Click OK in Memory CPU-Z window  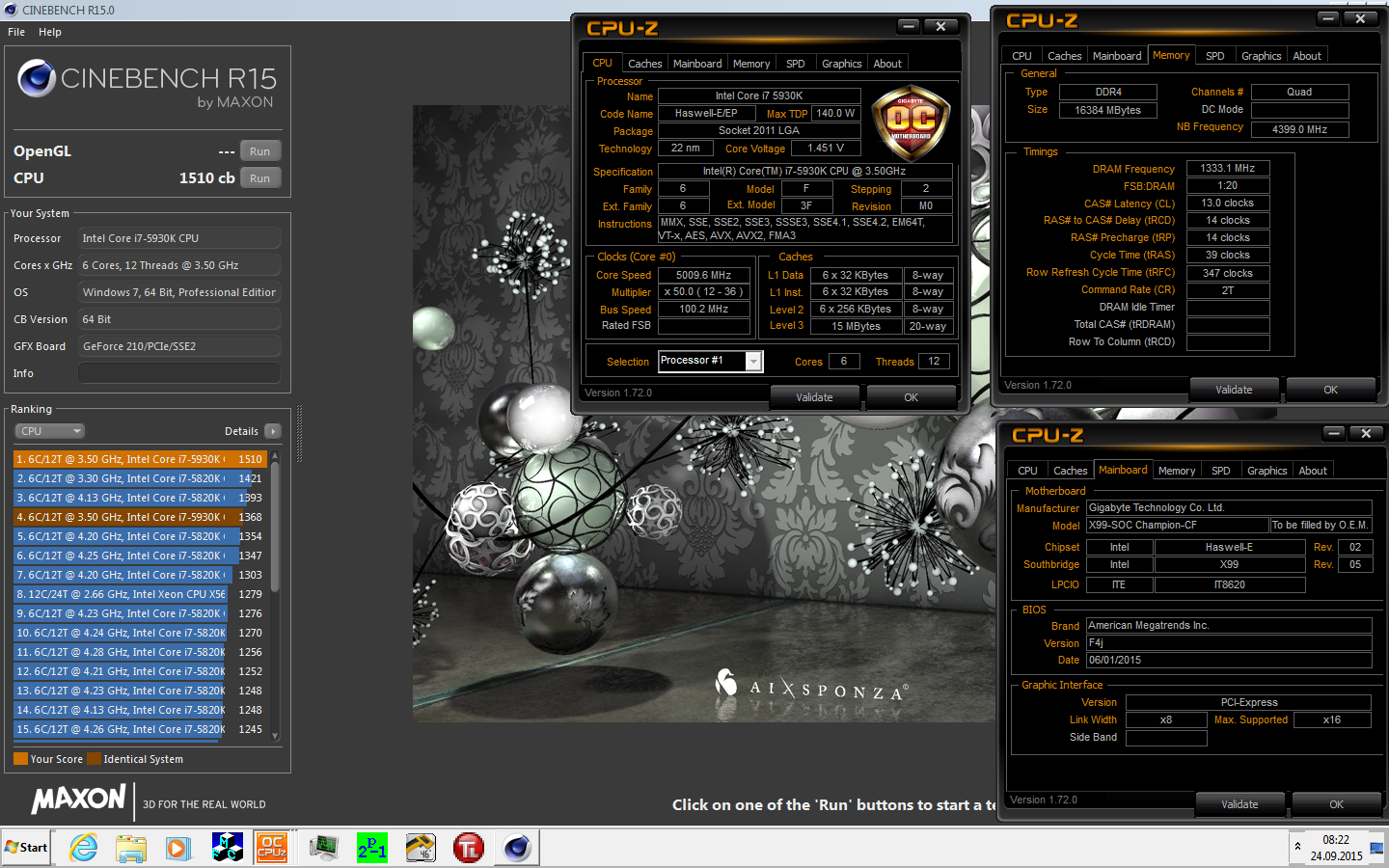coord(1330,390)
